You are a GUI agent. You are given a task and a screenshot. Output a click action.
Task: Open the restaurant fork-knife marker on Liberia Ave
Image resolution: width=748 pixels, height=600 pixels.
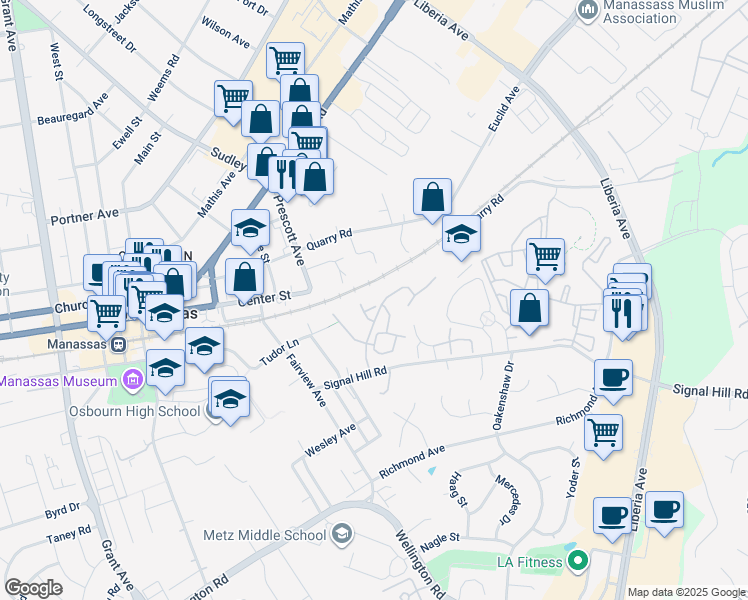pyautogui.click(x=623, y=314)
